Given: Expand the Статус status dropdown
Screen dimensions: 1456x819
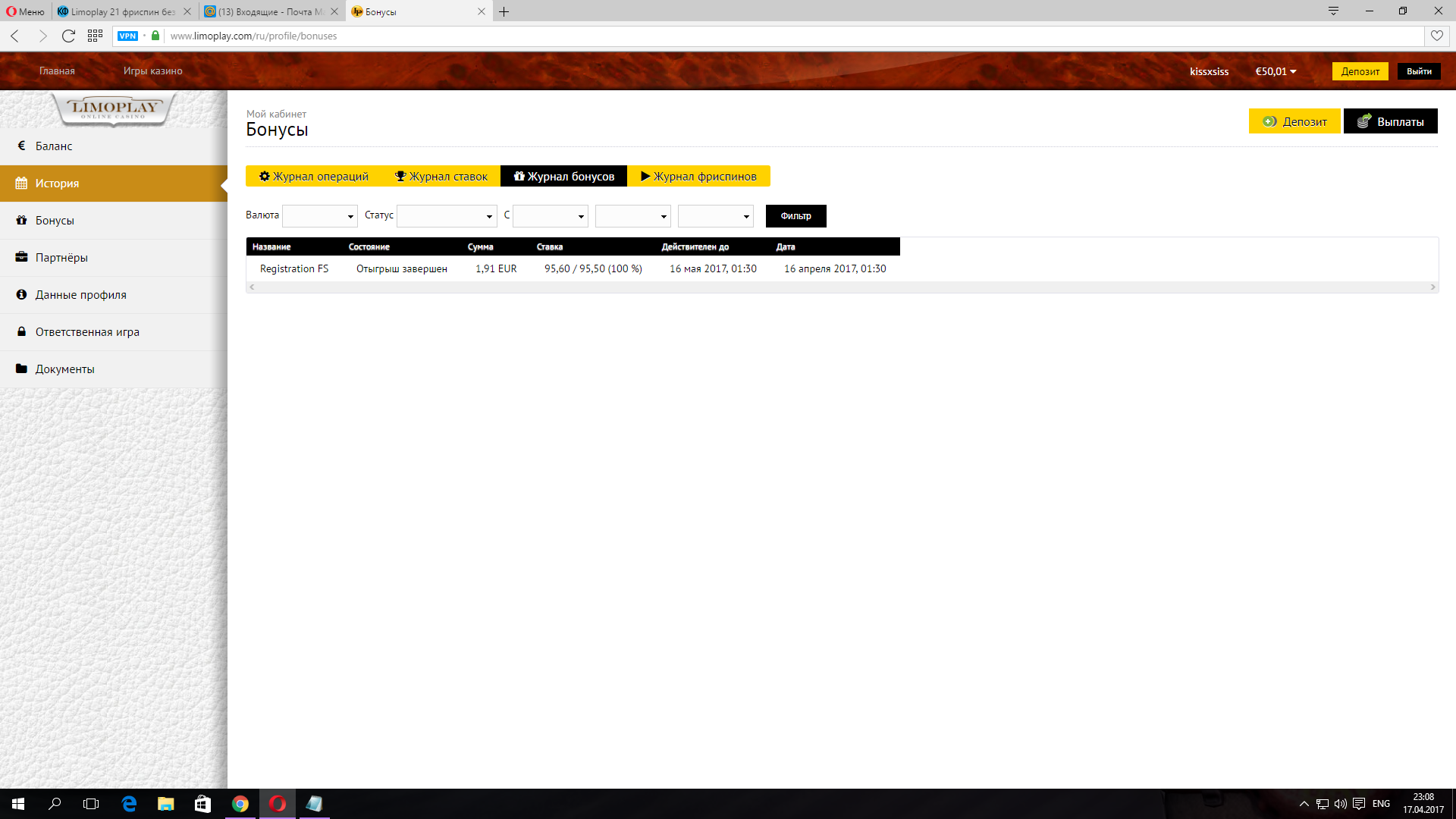Looking at the screenshot, I should tap(447, 216).
